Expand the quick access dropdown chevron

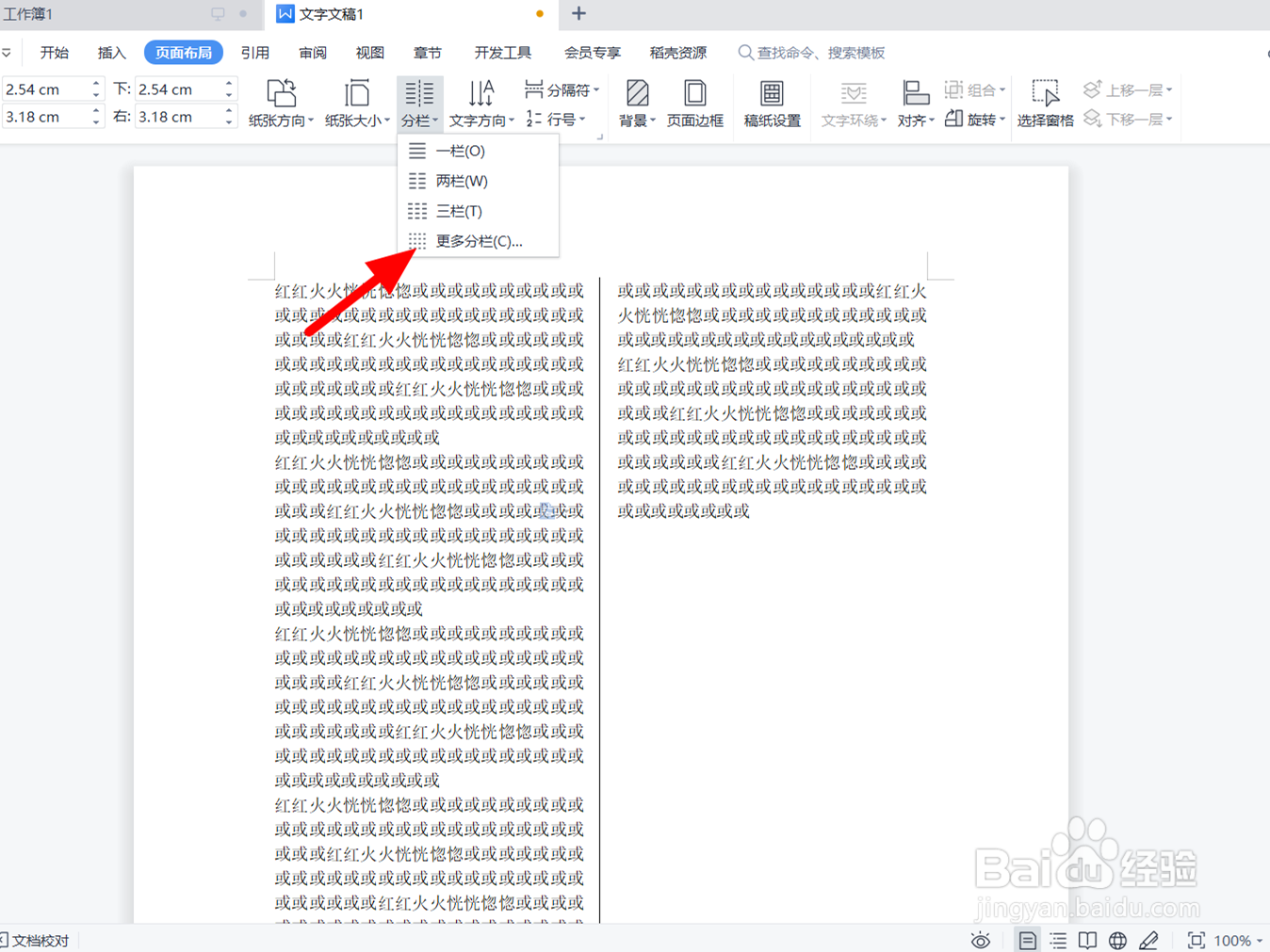click(x=7, y=53)
